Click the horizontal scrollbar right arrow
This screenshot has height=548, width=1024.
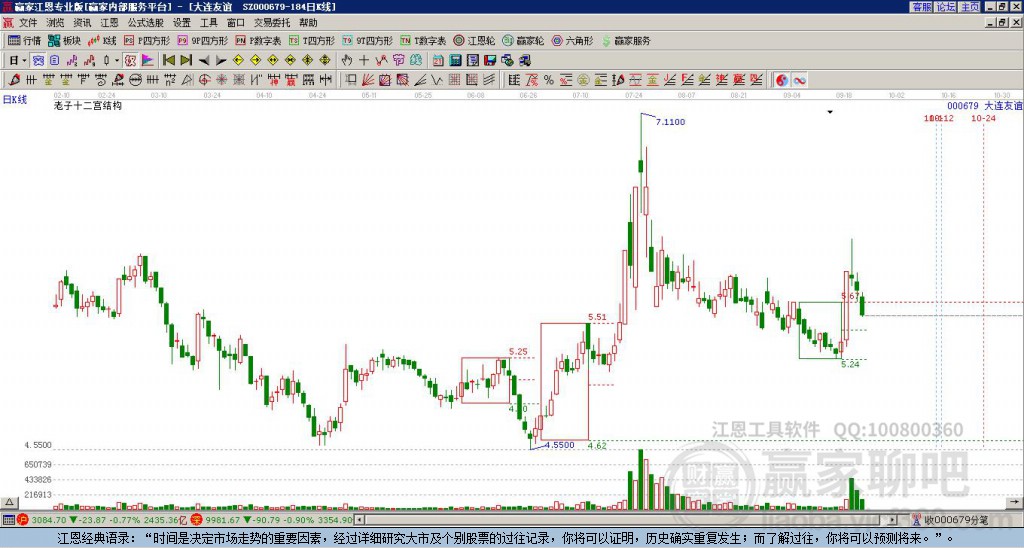pos(893,520)
